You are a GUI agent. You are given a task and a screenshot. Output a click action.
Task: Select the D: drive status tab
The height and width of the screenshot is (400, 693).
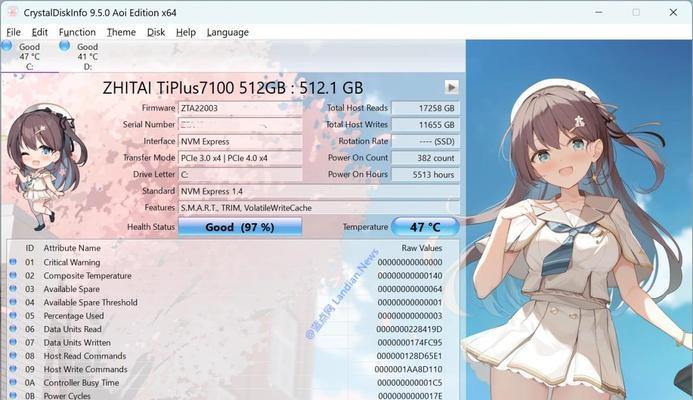pos(88,56)
